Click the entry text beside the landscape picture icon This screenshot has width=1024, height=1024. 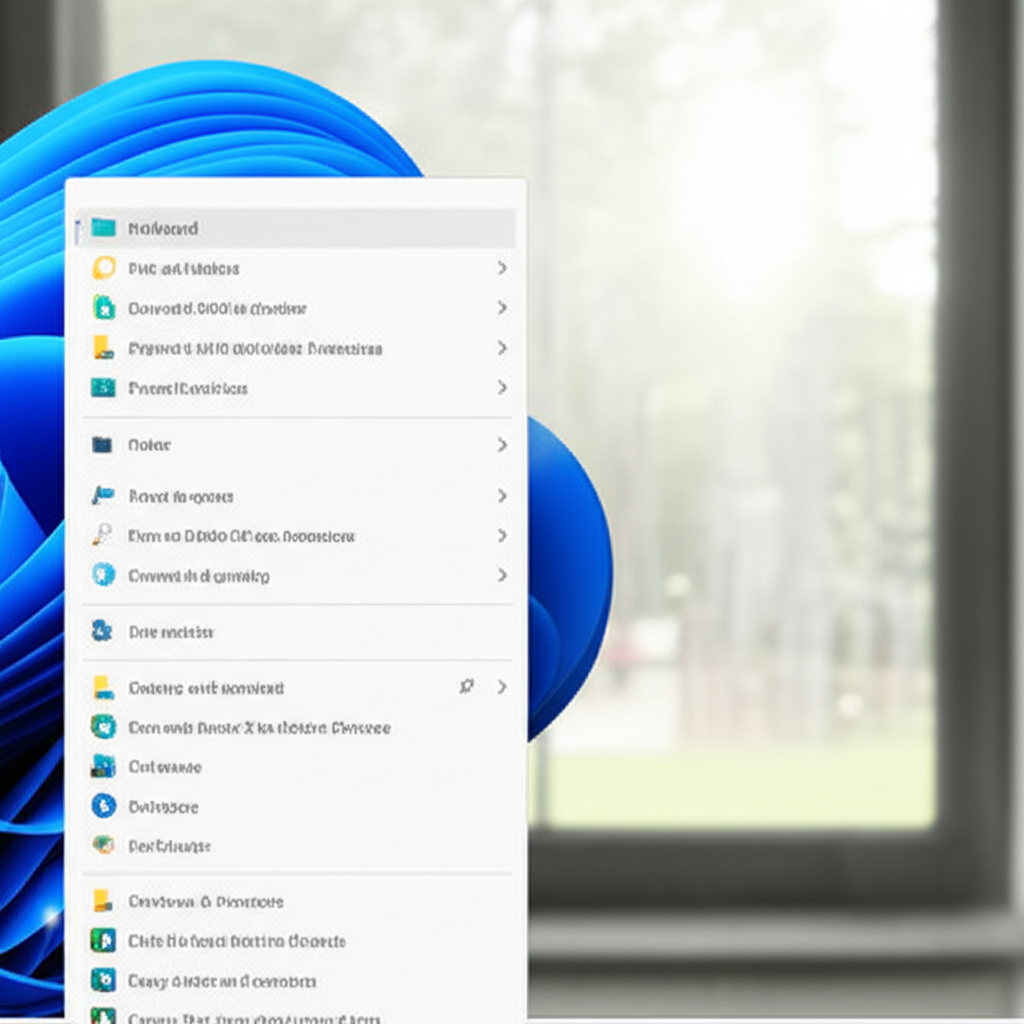point(165,767)
